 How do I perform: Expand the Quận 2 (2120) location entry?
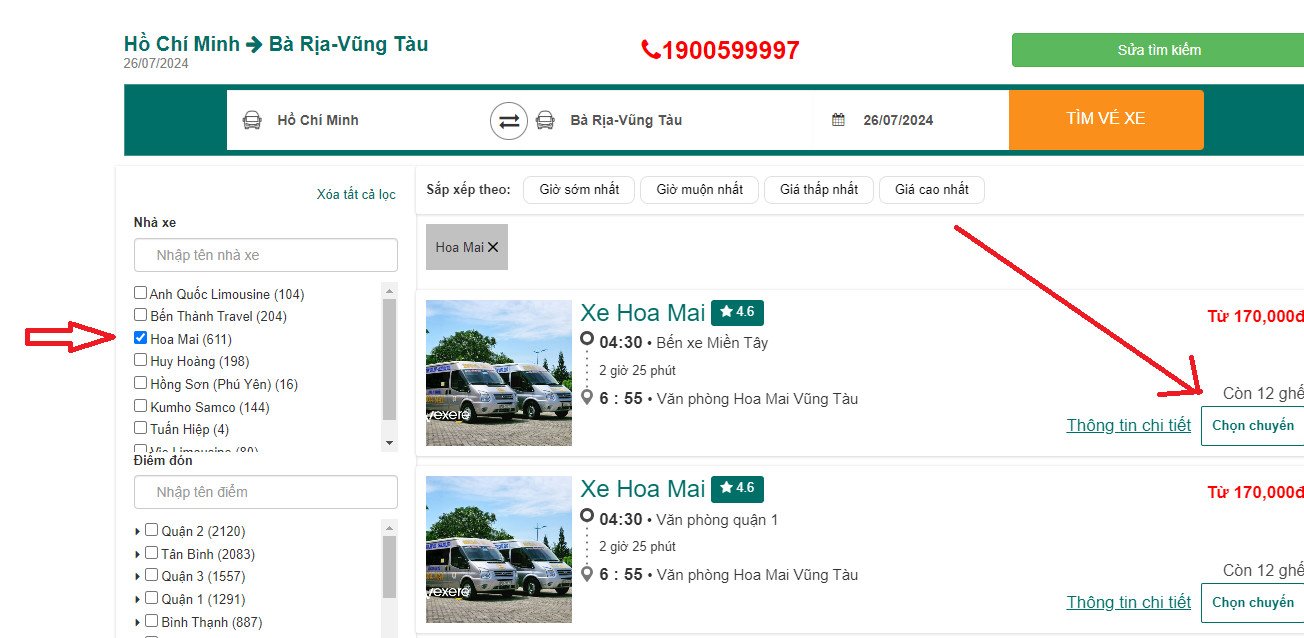[138, 530]
